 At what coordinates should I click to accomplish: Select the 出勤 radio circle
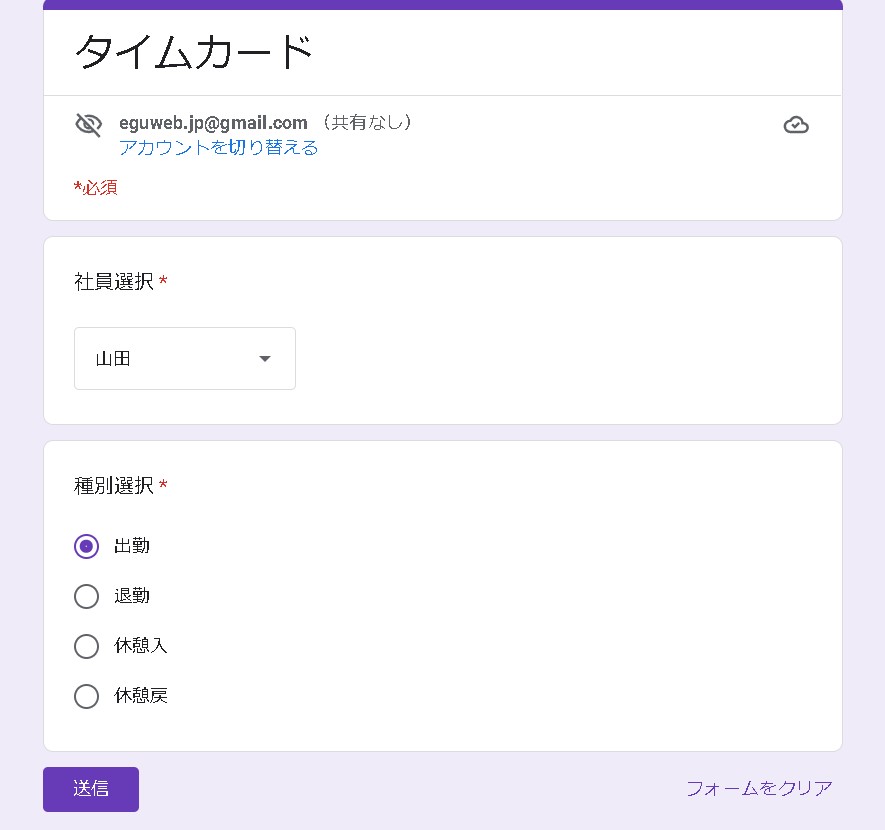87,546
